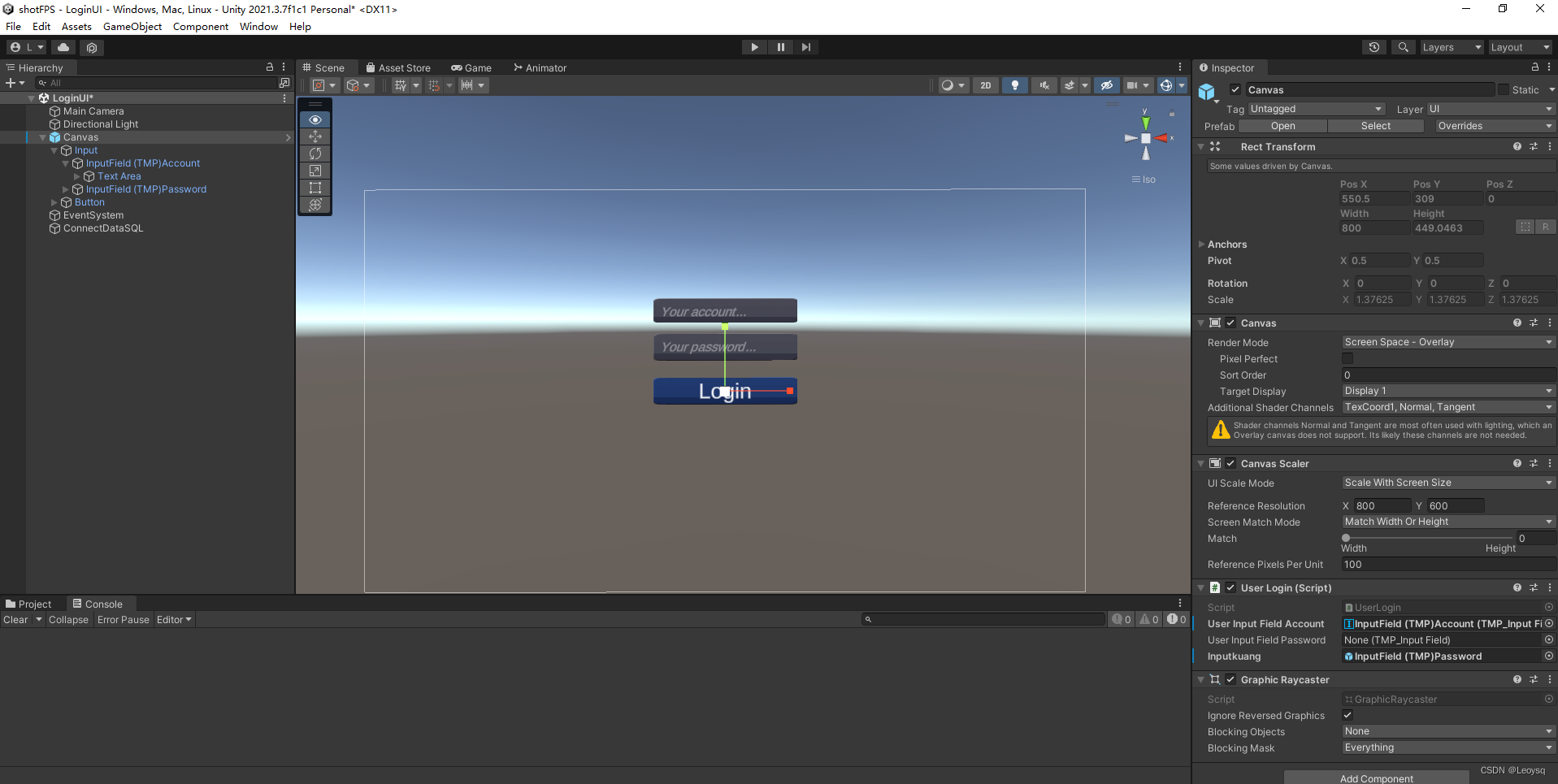Toggle Error Pause in Console
The width and height of the screenshot is (1558, 784).
124,619
